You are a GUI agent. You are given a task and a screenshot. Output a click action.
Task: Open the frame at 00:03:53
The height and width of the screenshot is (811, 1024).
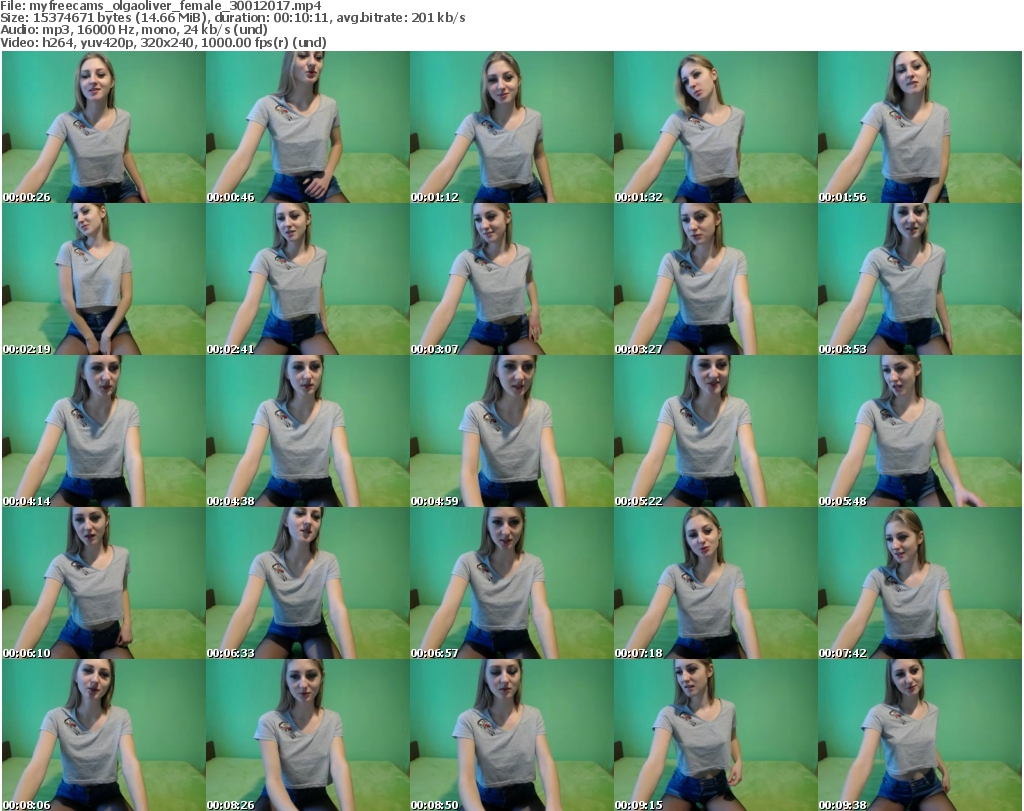click(920, 279)
